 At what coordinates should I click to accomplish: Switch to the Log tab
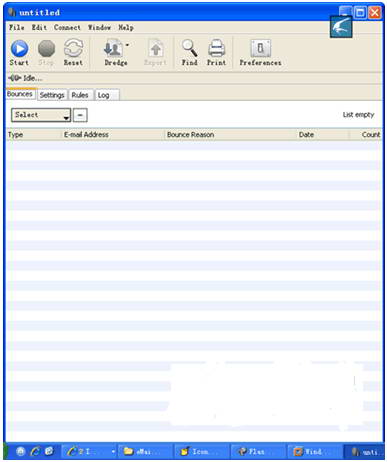[107, 95]
